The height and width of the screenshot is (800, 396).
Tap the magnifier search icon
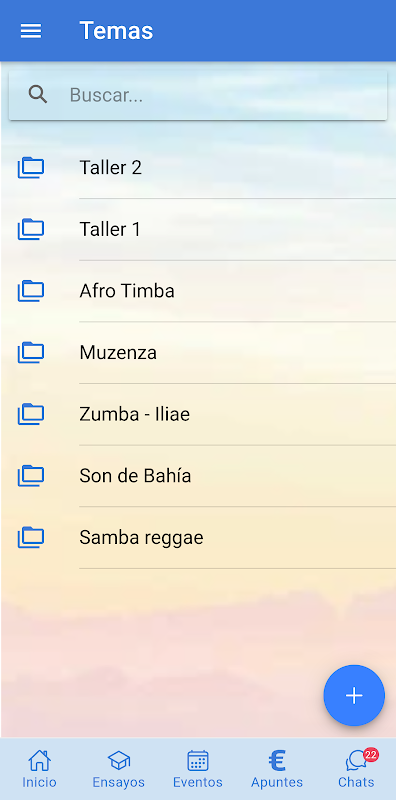coord(38,94)
